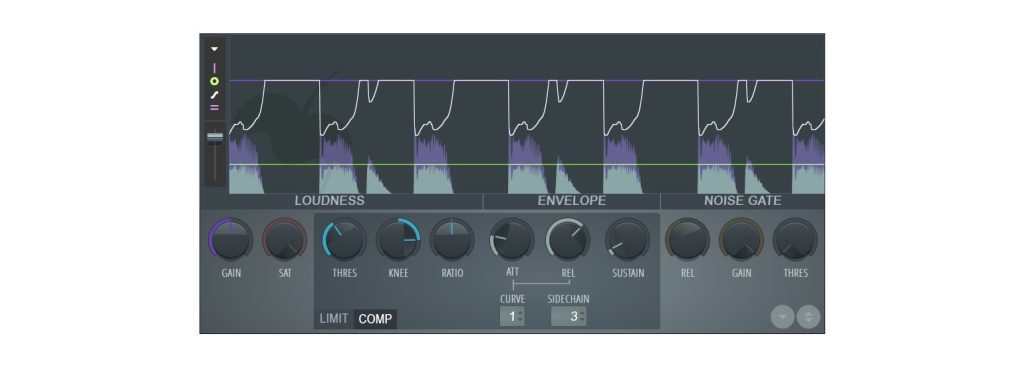
Task: Toggle the purple vertical line display icon
Action: (214, 68)
